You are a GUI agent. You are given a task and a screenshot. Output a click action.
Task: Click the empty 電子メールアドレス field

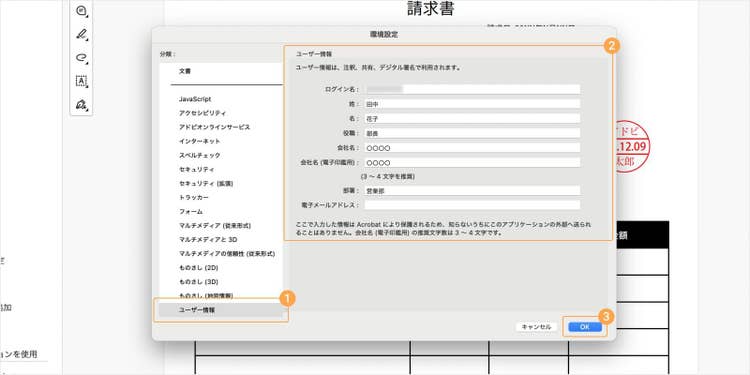point(472,205)
